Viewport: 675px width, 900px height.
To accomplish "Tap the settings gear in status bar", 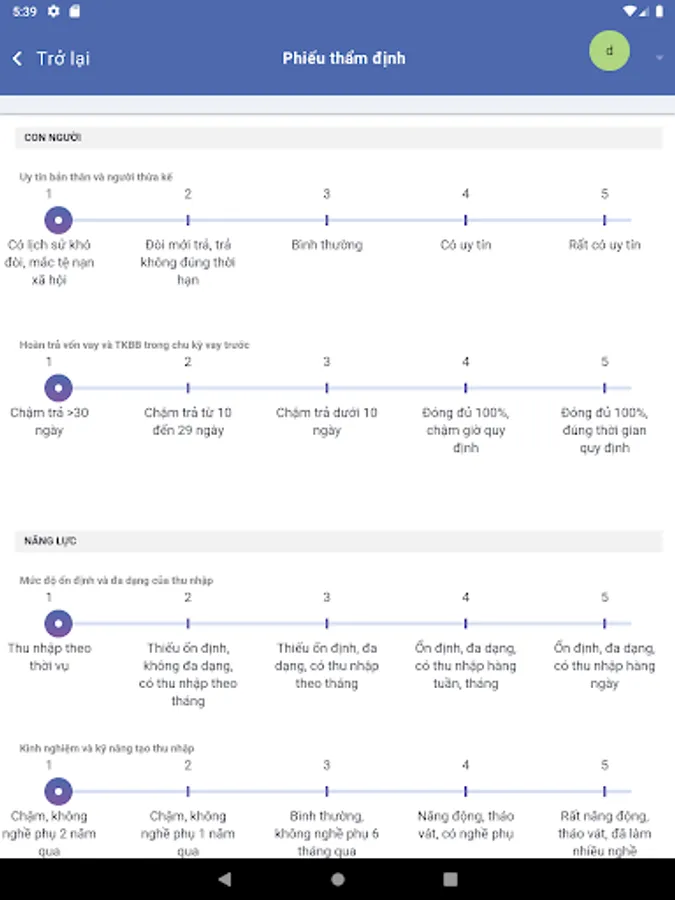I will [54, 11].
